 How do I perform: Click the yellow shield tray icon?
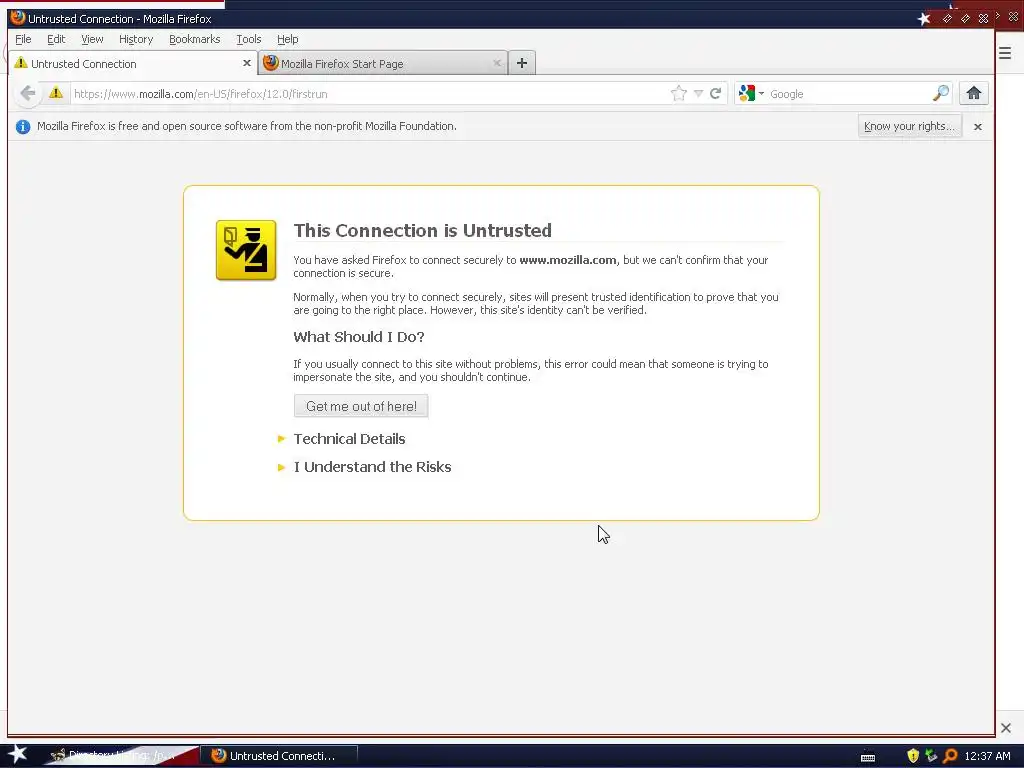click(x=913, y=756)
